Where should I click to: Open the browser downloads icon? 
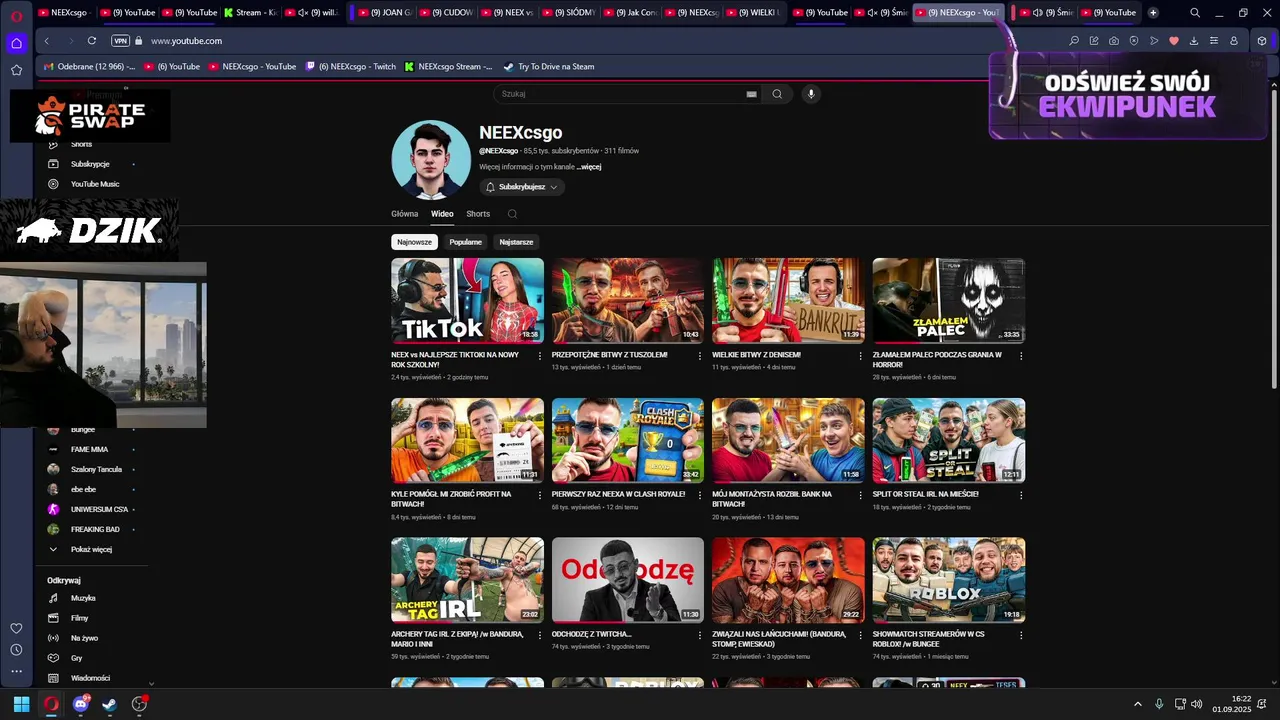(1194, 41)
